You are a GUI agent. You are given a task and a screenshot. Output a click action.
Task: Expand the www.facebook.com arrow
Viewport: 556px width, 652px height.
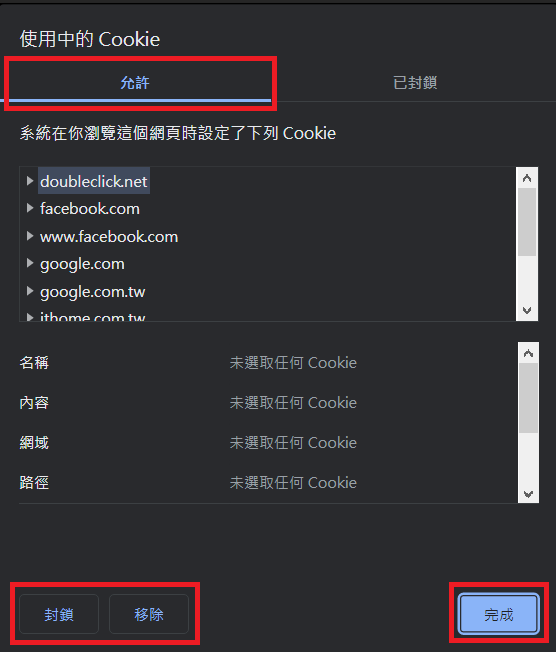pos(30,236)
